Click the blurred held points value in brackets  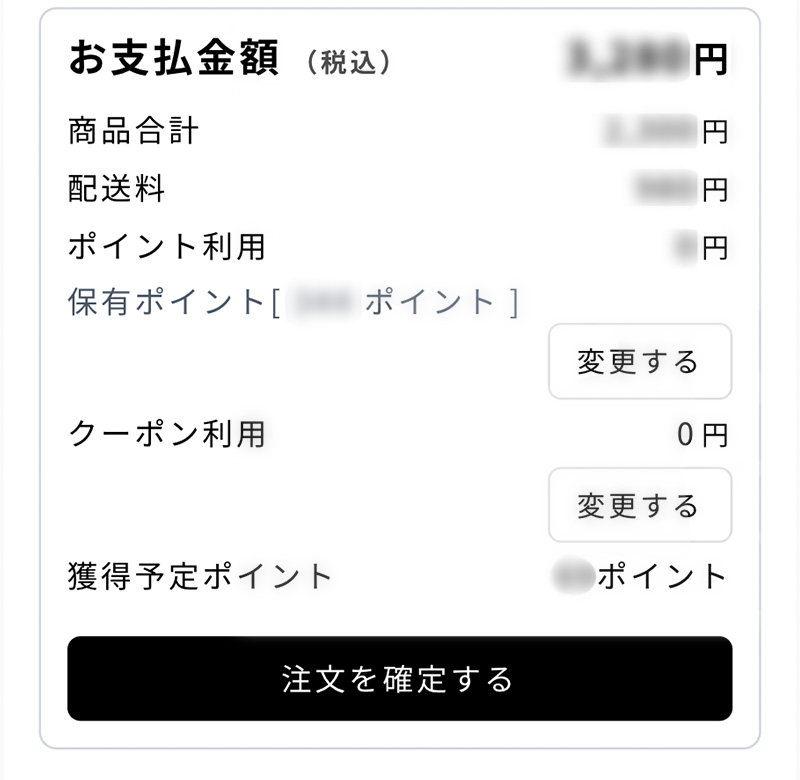pyautogui.click(x=321, y=299)
